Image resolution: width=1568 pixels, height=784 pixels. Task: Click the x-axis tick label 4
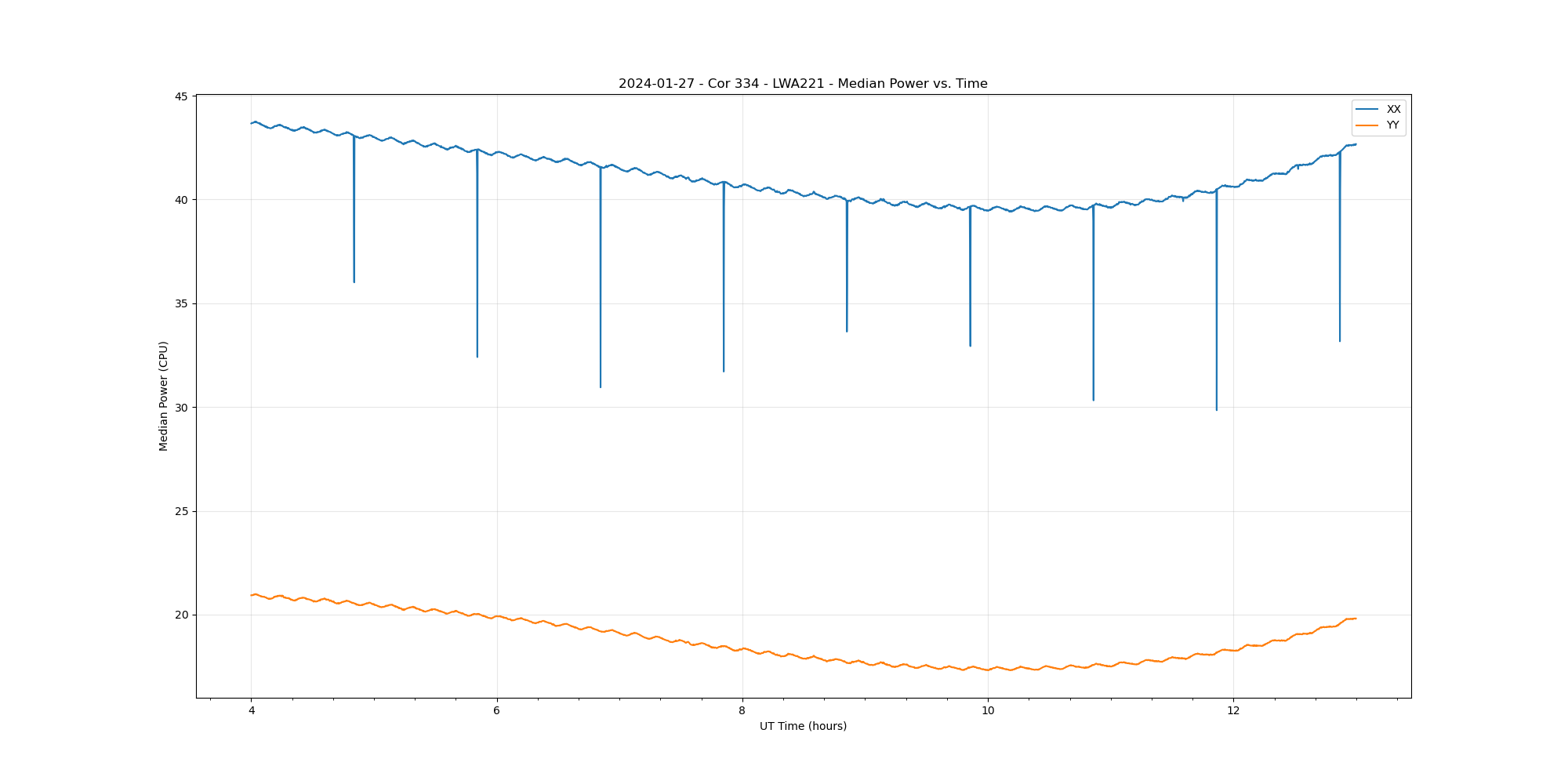251,711
